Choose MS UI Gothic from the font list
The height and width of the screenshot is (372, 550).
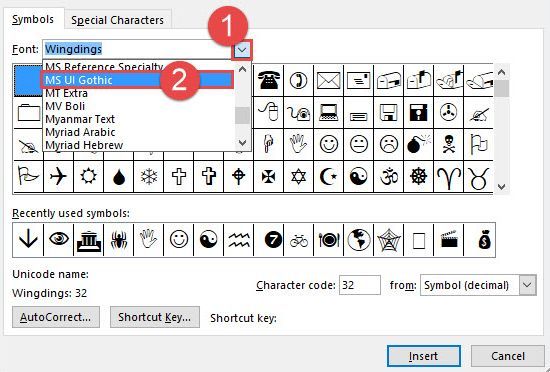[x=138, y=80]
